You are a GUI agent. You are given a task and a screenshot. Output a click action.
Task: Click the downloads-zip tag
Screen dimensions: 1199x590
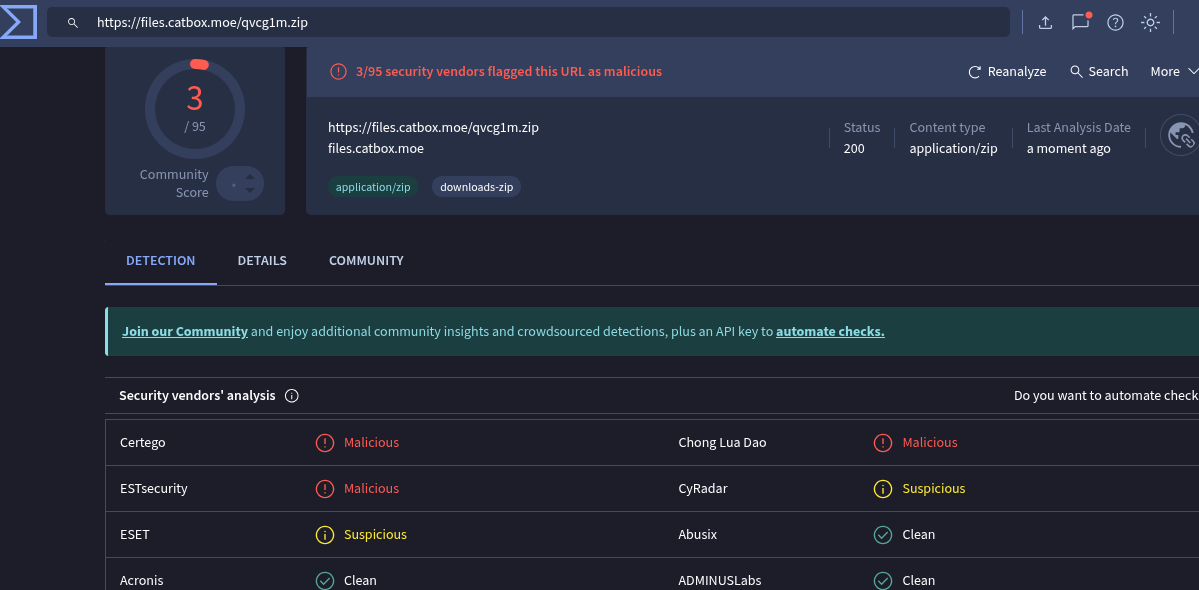(x=476, y=187)
